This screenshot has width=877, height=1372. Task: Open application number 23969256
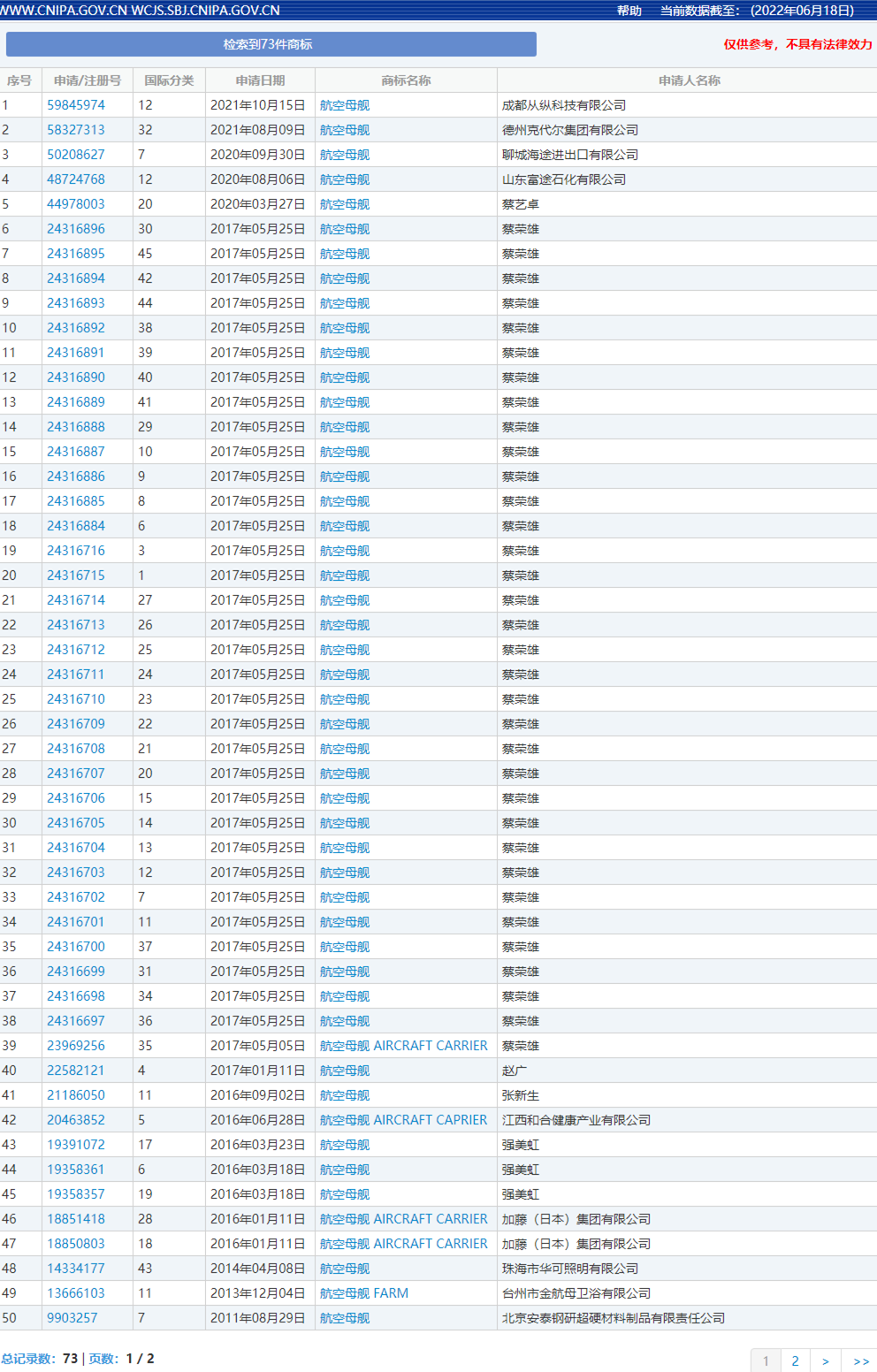tap(76, 1046)
